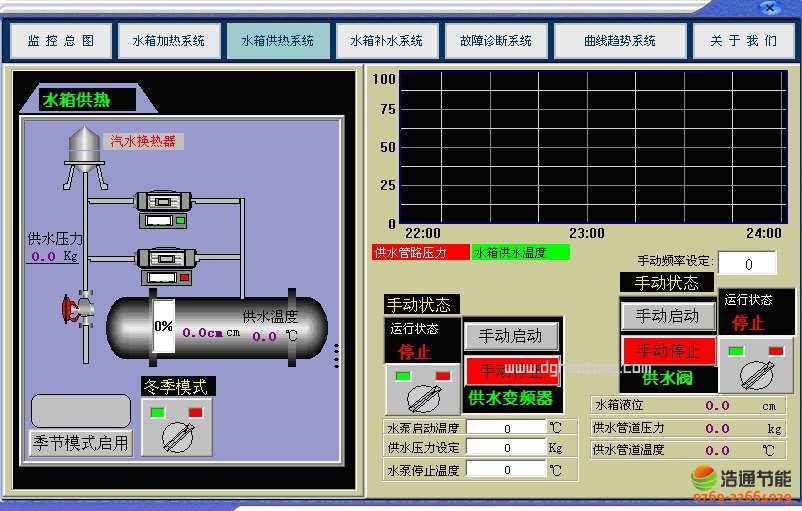Turn the 供水变频器 rotary selector switch
802x511 pixels.
click(x=422, y=391)
